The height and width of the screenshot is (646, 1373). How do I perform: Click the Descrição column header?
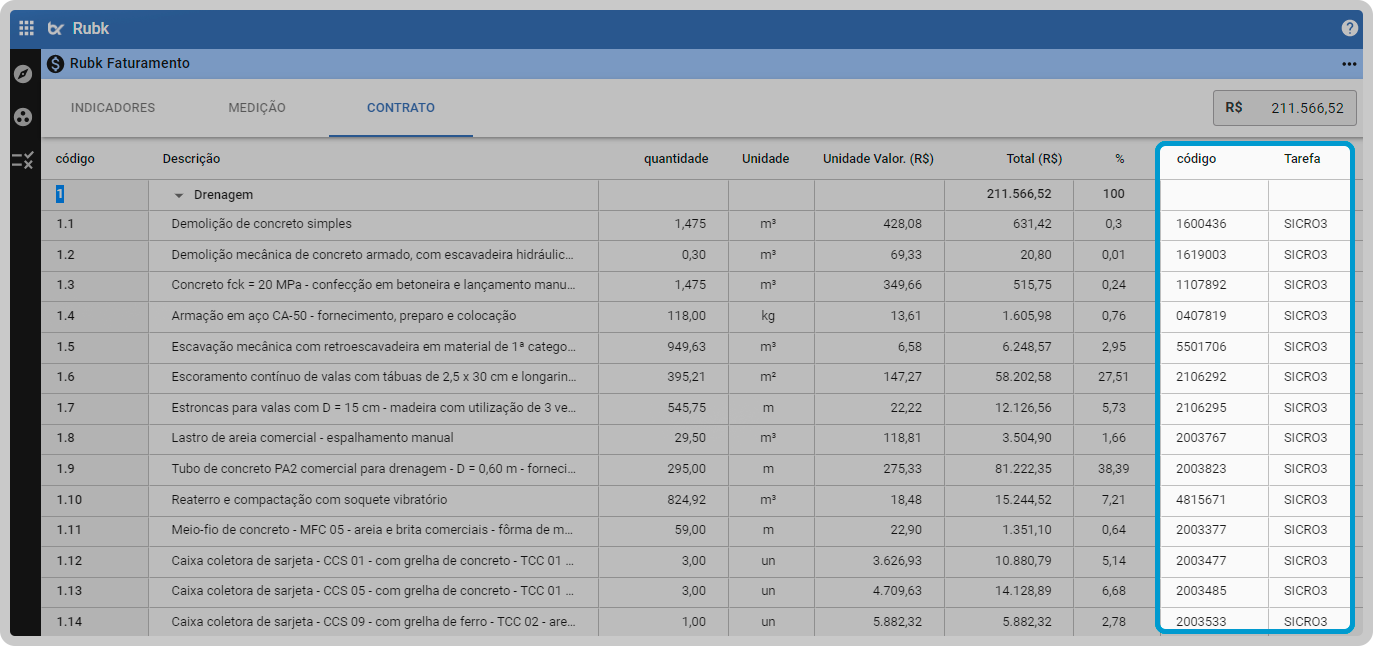click(x=191, y=159)
